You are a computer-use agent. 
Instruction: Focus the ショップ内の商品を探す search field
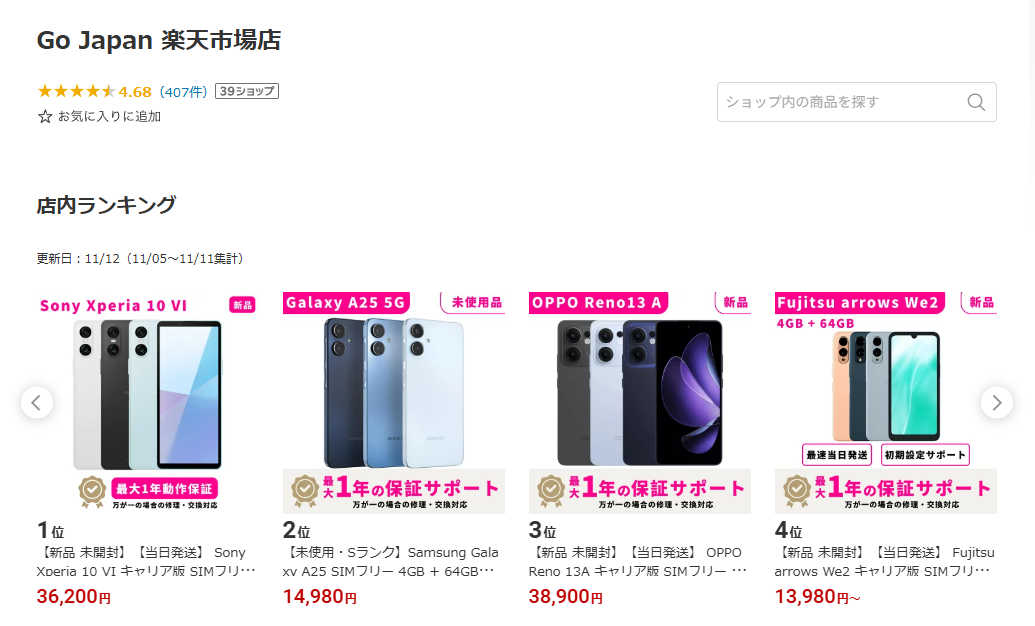pos(857,102)
